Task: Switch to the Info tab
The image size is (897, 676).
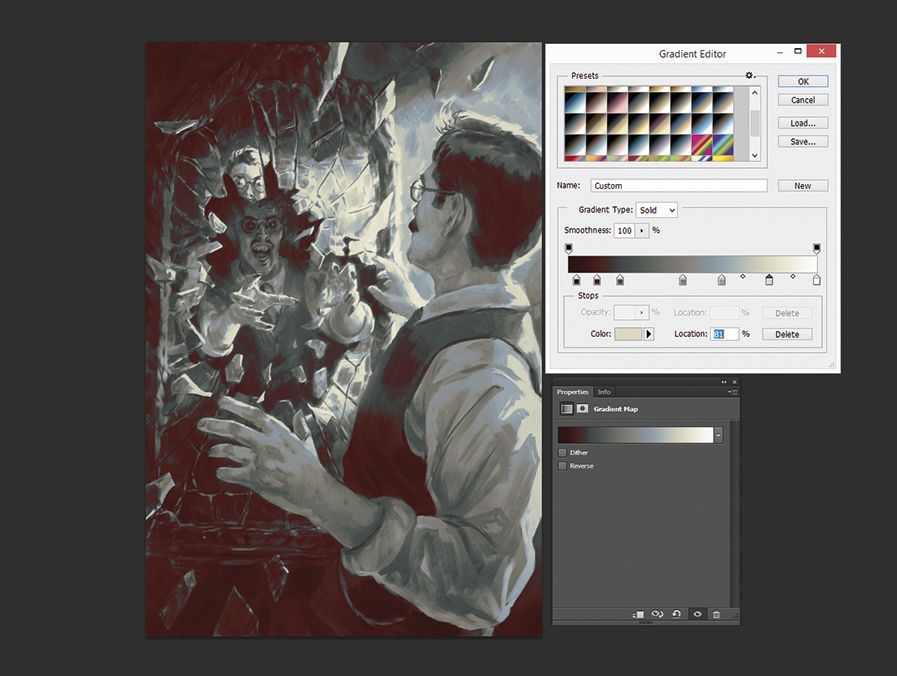Action: tap(602, 392)
